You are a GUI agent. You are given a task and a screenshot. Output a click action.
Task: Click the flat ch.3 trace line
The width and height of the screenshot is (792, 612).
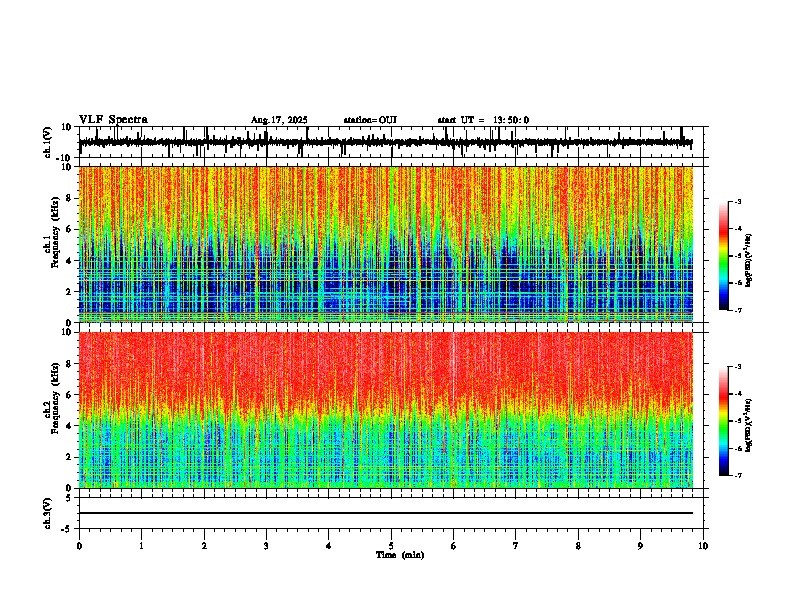pyautogui.click(x=386, y=513)
